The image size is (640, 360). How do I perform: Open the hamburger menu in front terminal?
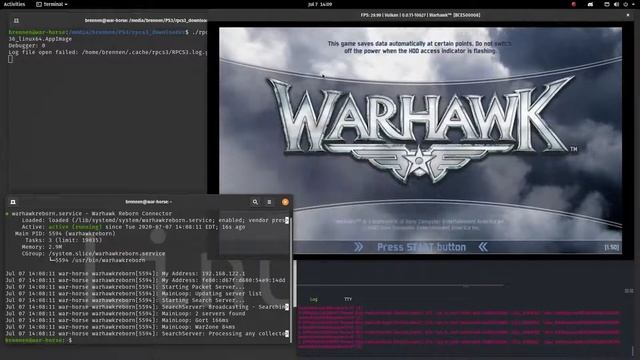click(x=269, y=202)
